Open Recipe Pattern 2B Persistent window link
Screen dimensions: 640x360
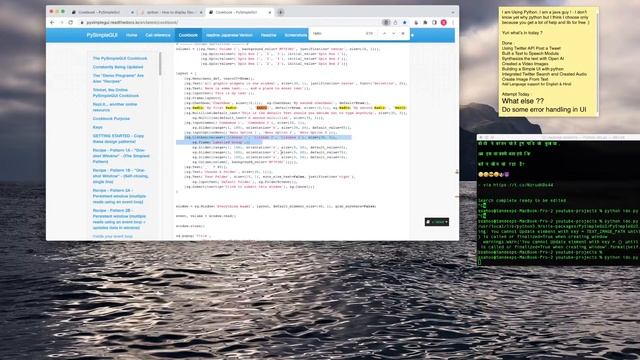(119, 219)
